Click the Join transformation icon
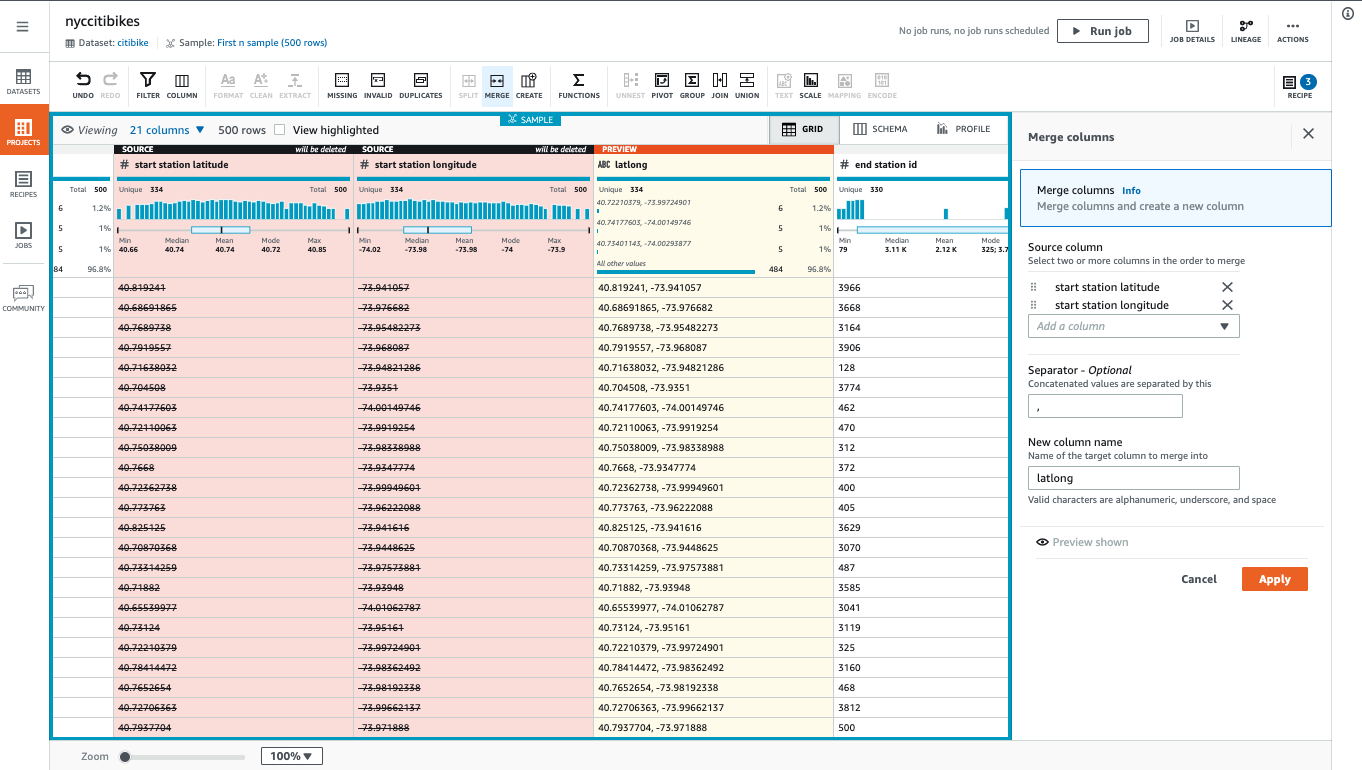Screen dimensions: 1362x770 (719, 85)
